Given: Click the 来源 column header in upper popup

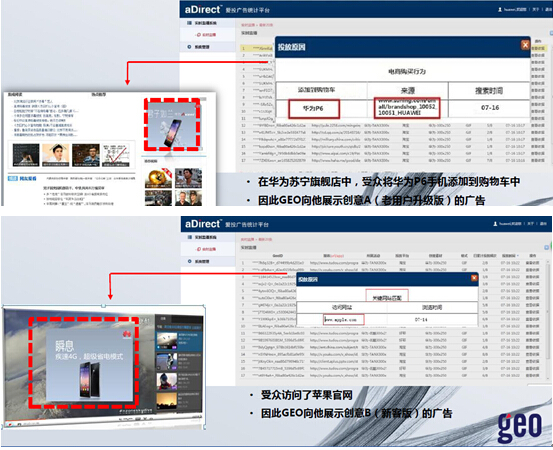Looking at the screenshot, I should point(408,91).
